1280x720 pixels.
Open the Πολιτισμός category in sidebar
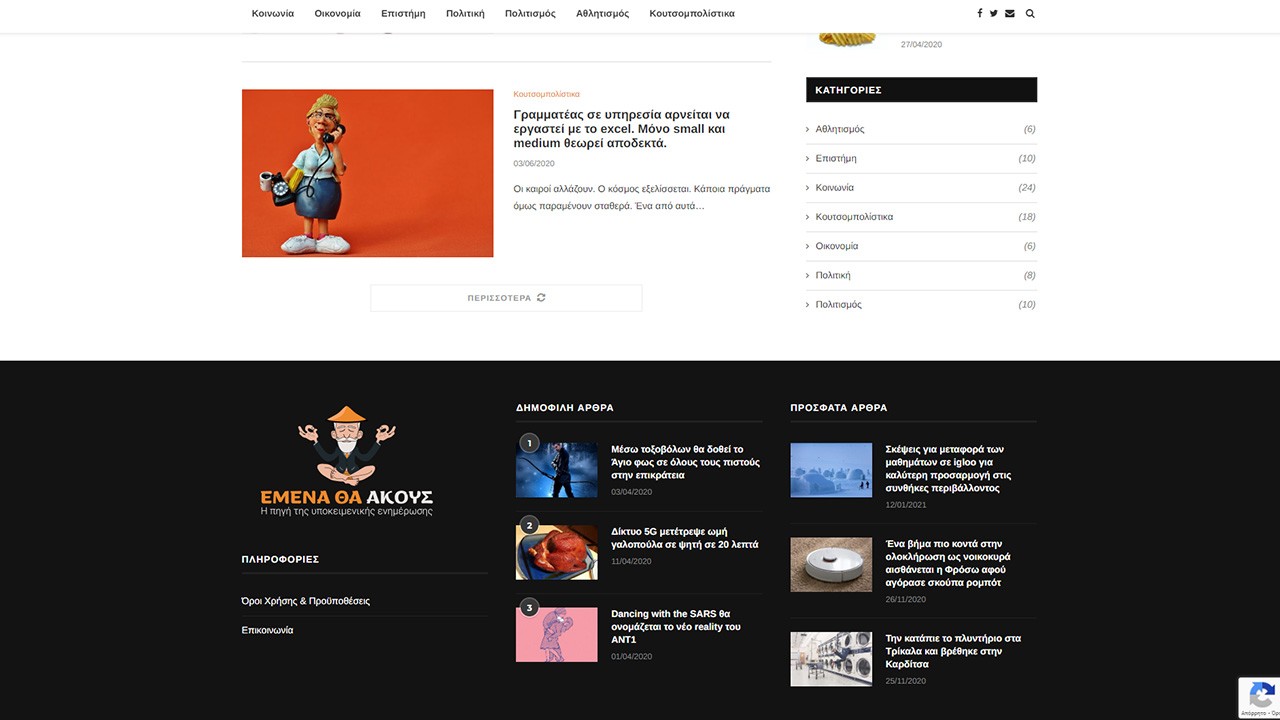(838, 304)
